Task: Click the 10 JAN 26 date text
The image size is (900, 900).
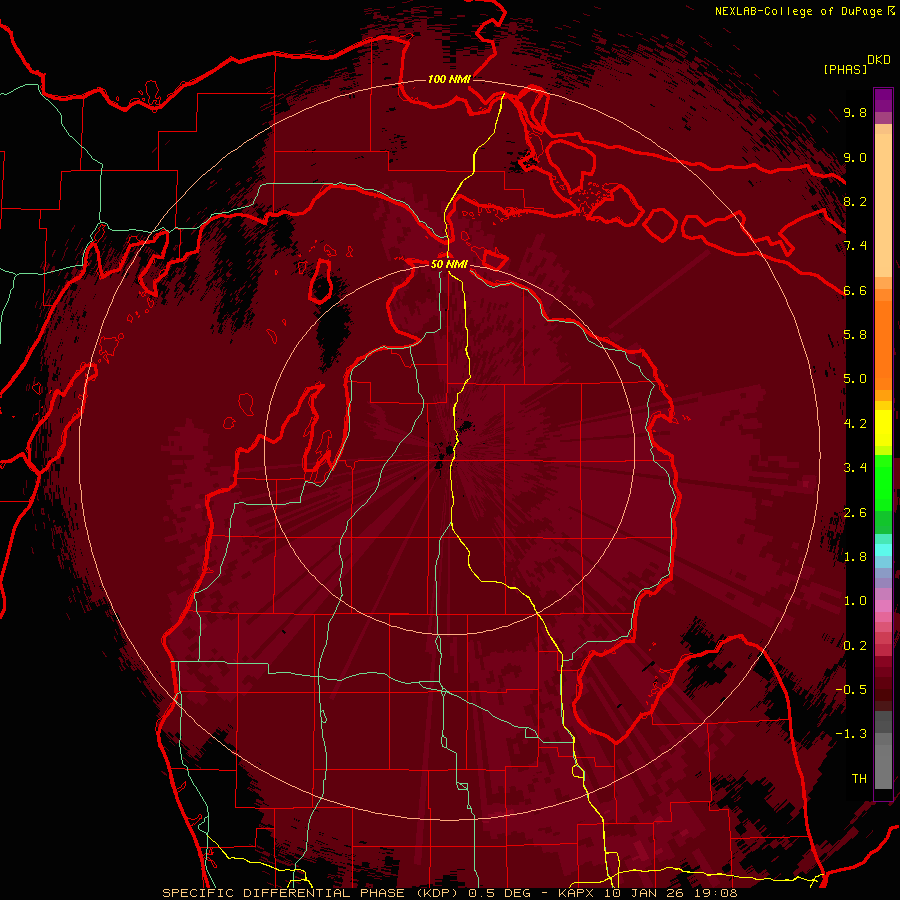Action: click(644, 893)
